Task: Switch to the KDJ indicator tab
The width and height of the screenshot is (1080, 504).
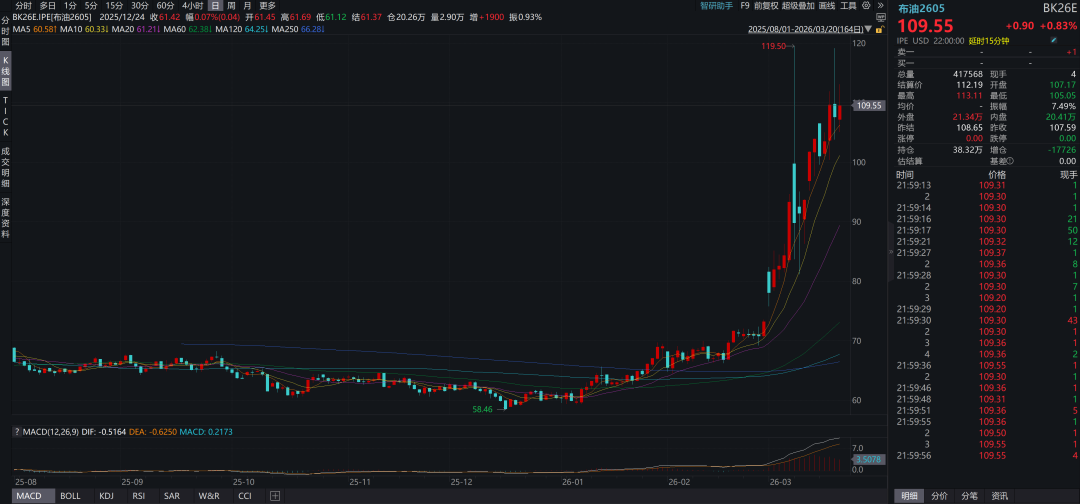Action: 106,496
